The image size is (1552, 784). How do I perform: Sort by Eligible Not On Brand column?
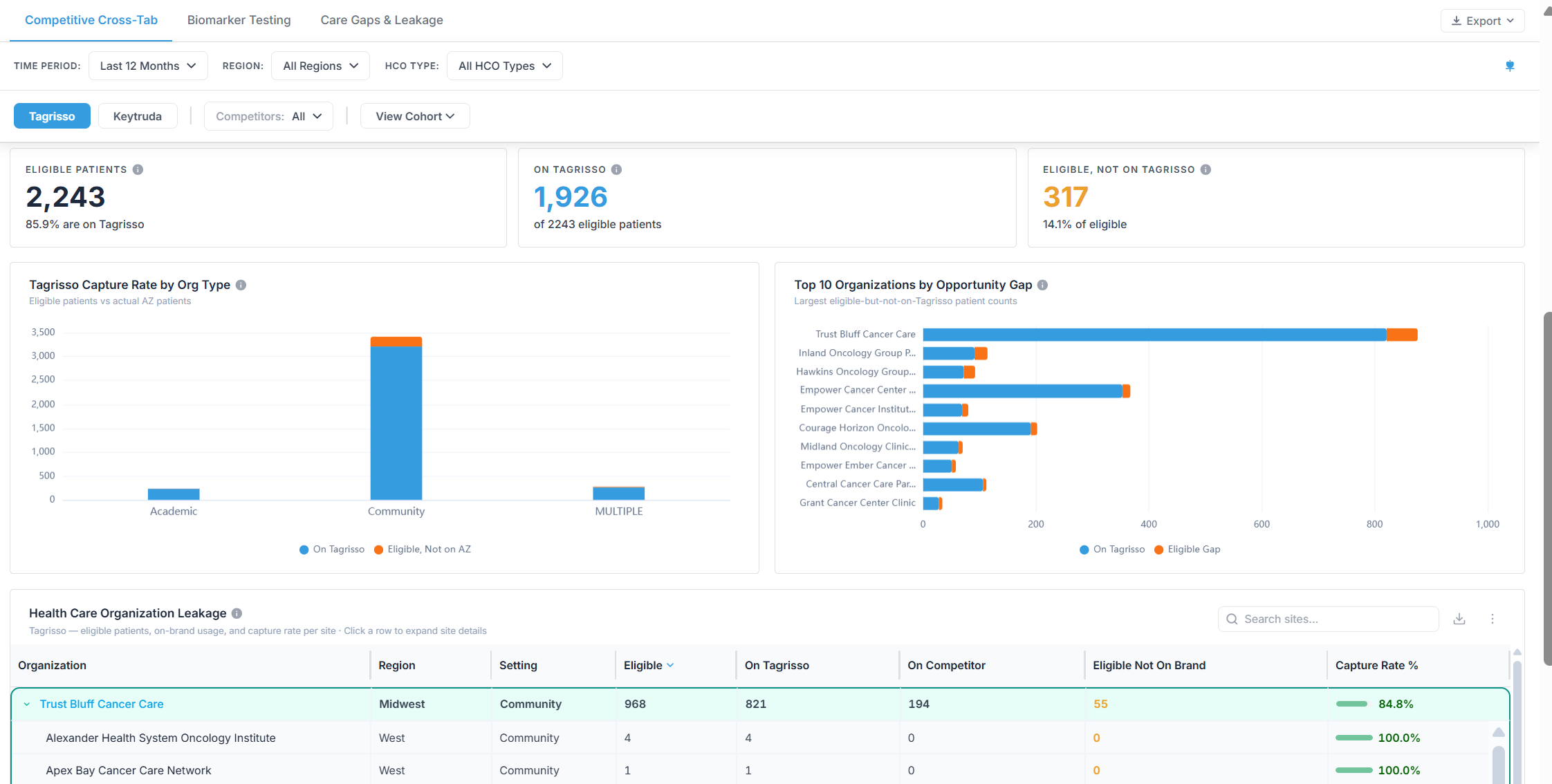pyautogui.click(x=1149, y=665)
